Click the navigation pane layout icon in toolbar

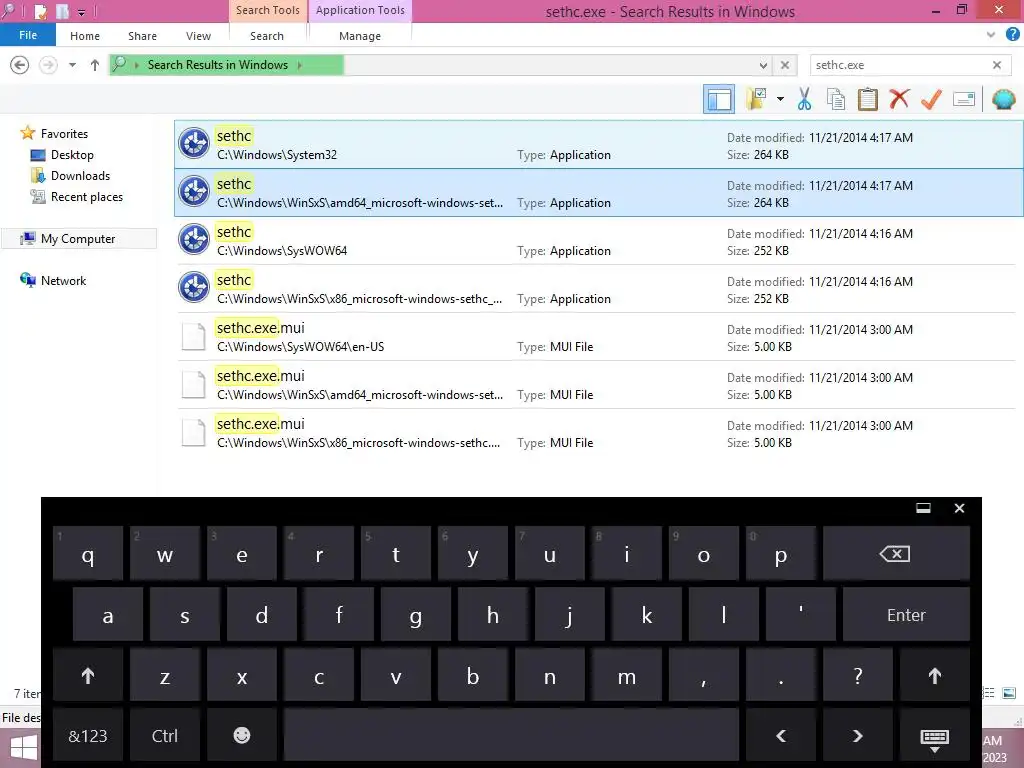tap(719, 100)
